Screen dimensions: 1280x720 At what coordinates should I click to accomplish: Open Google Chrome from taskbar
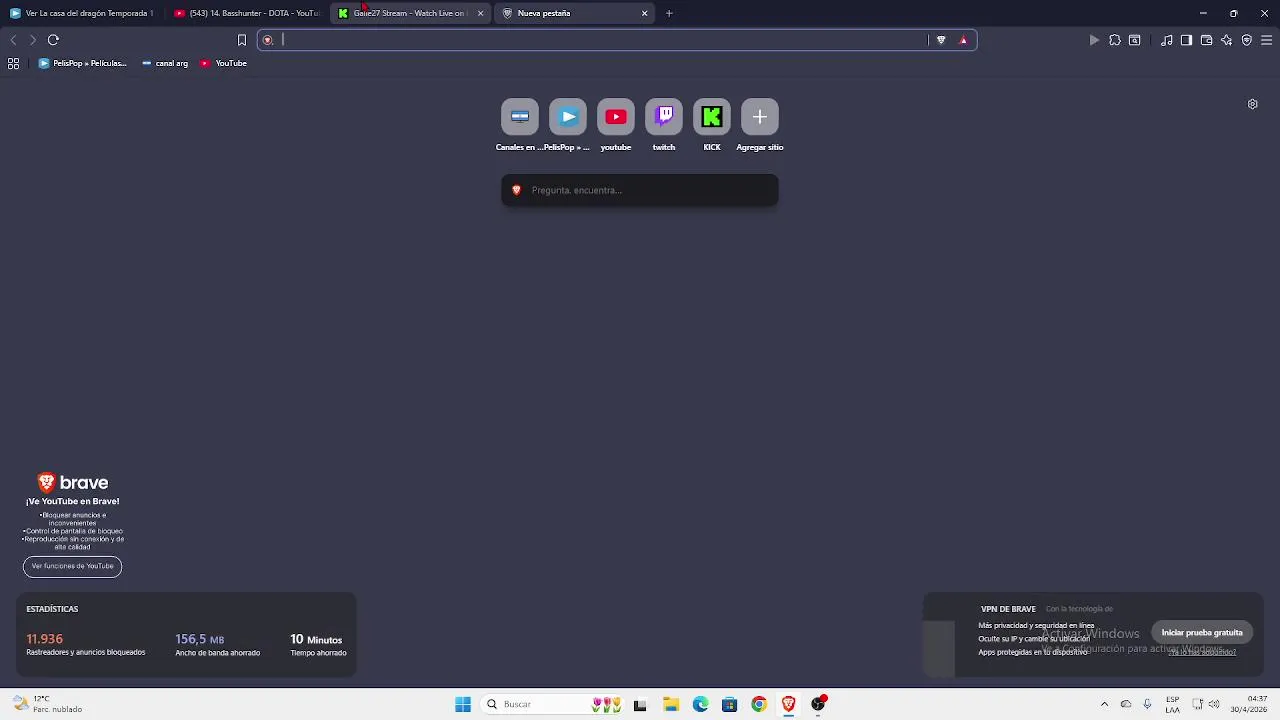coord(759,704)
